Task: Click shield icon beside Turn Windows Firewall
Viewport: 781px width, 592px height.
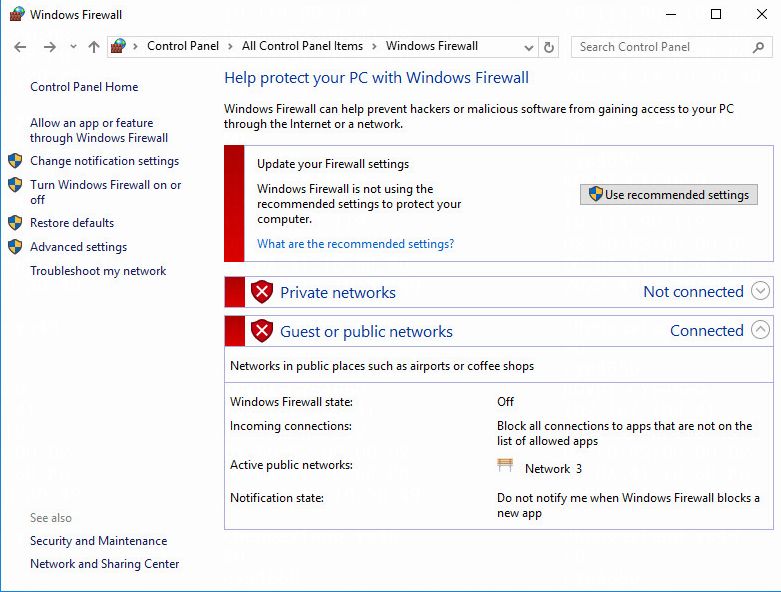Action: [15, 185]
